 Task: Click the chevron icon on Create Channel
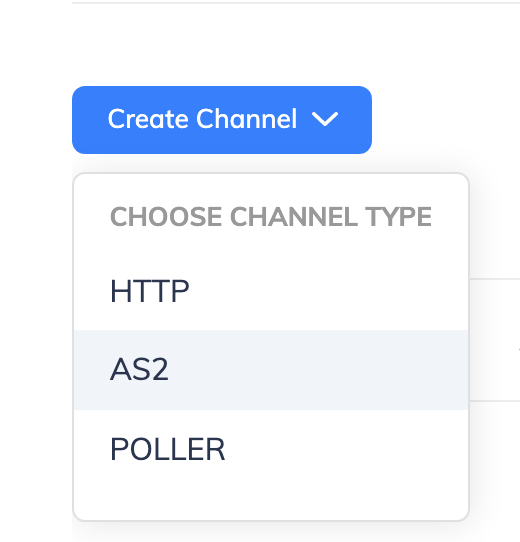click(x=325, y=119)
